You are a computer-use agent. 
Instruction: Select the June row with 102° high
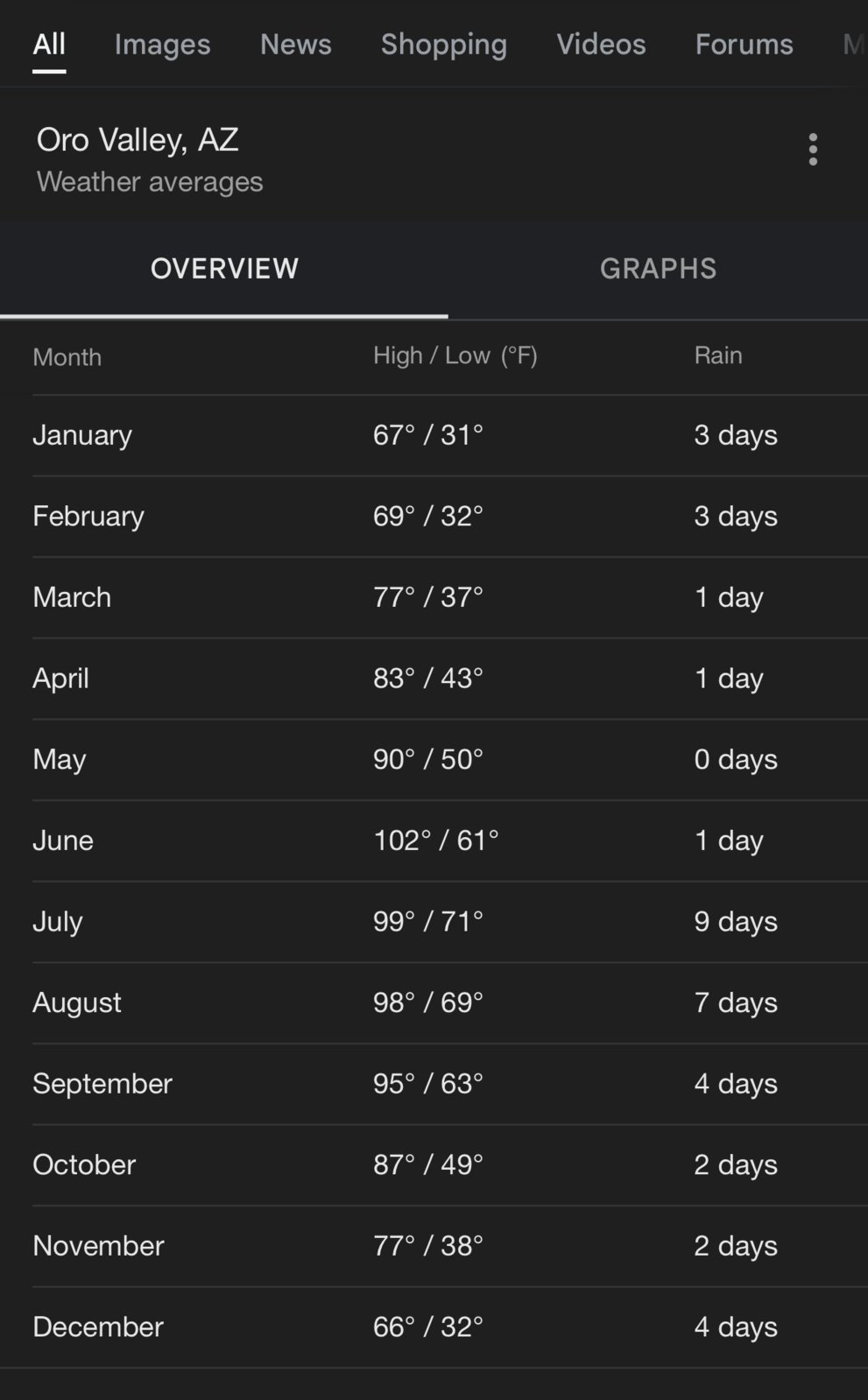pos(450,841)
